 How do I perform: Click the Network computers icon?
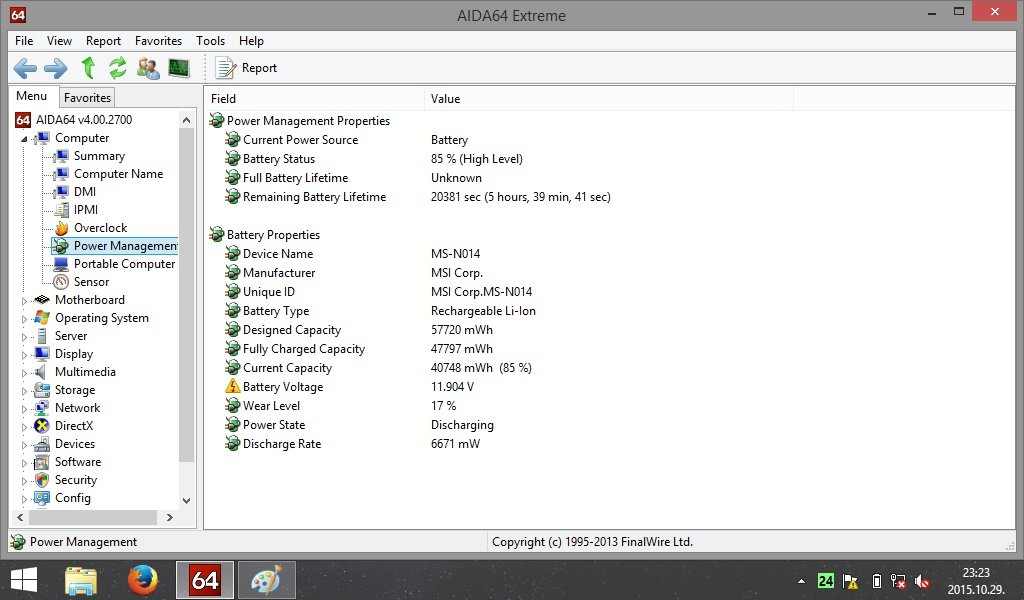point(42,407)
